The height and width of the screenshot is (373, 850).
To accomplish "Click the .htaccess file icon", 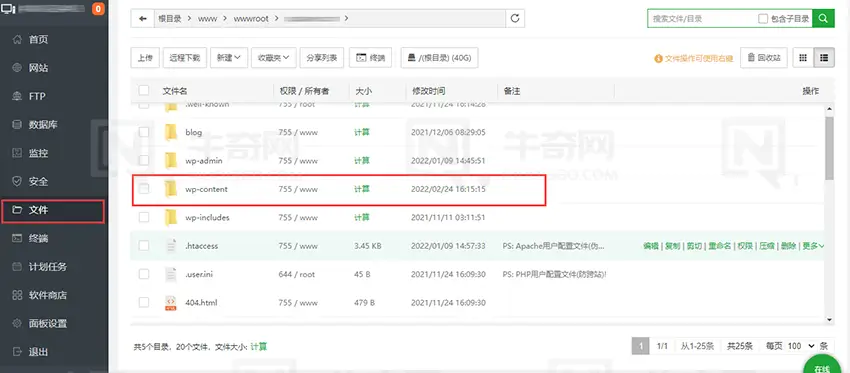I will [171, 246].
